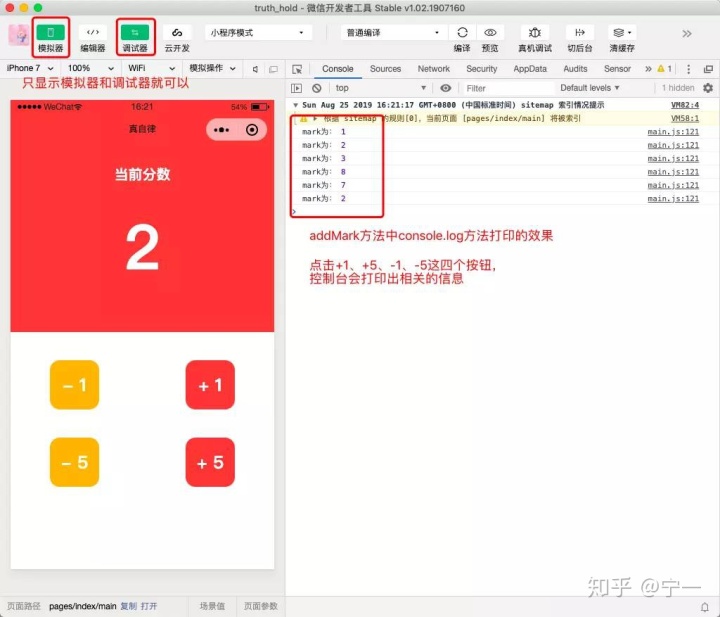This screenshot has height=617, width=720.
Task: Click the switch to background (切后台) icon
Action: [x=579, y=33]
